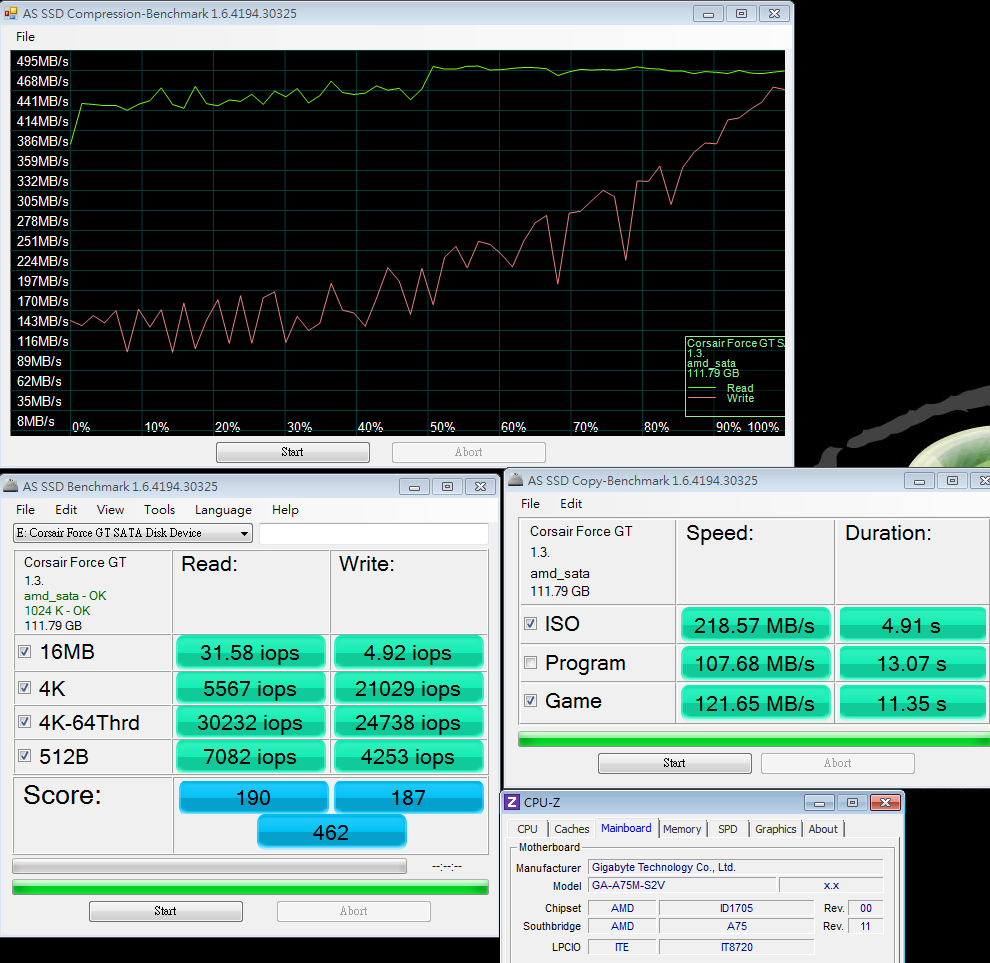Close the CPU-Z window
The width and height of the screenshot is (990, 963).
click(x=885, y=803)
